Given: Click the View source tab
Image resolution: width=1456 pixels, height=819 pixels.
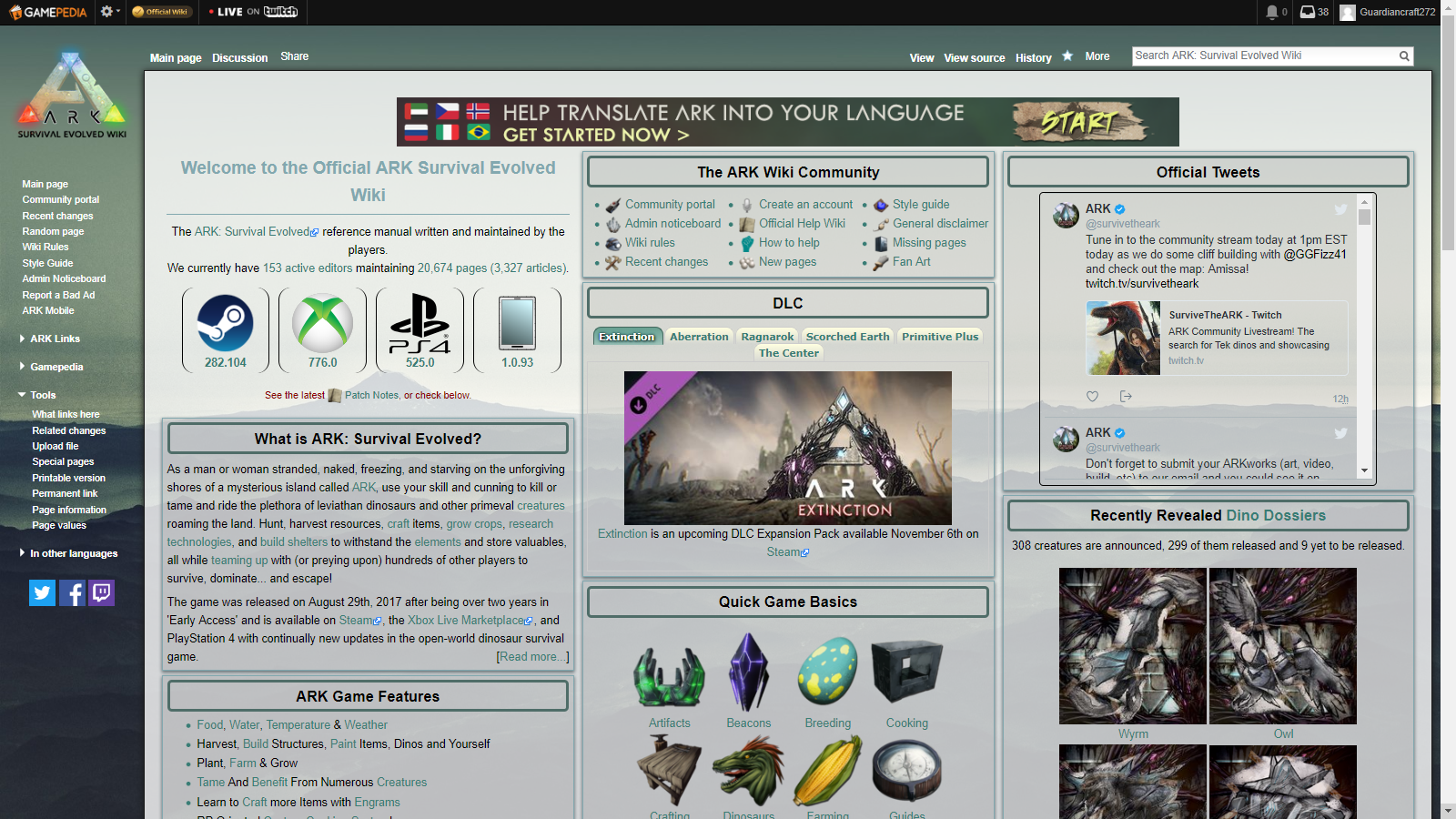Looking at the screenshot, I should click(x=975, y=57).
